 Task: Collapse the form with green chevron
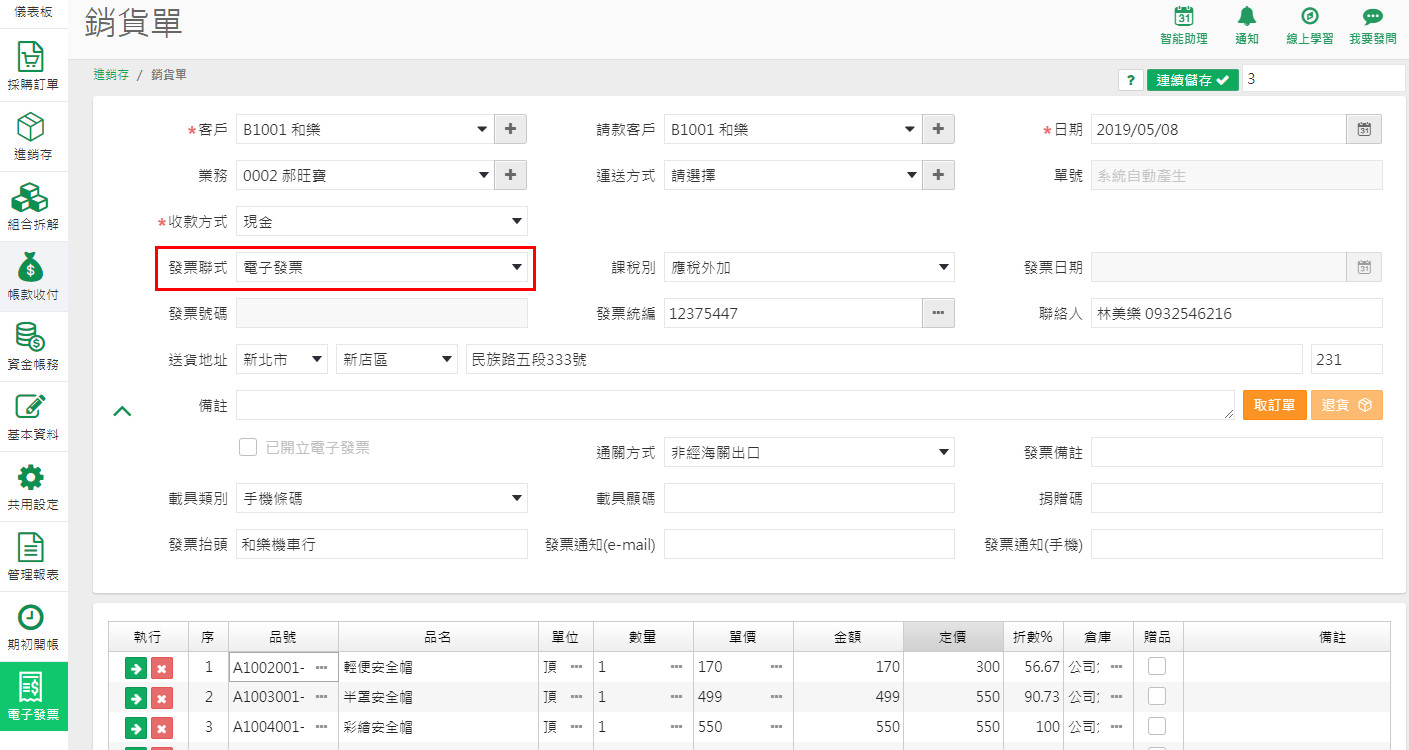122,410
